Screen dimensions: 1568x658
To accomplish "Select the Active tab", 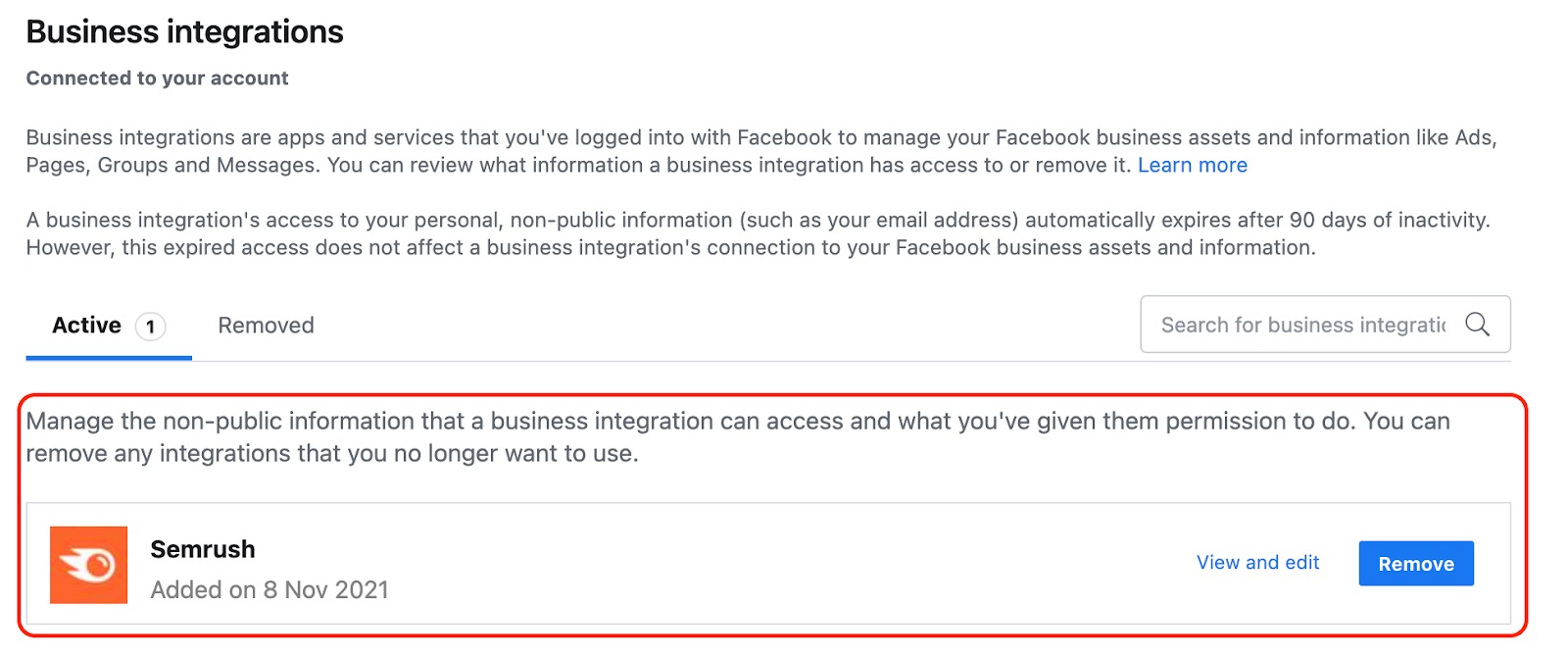I will (85, 325).
